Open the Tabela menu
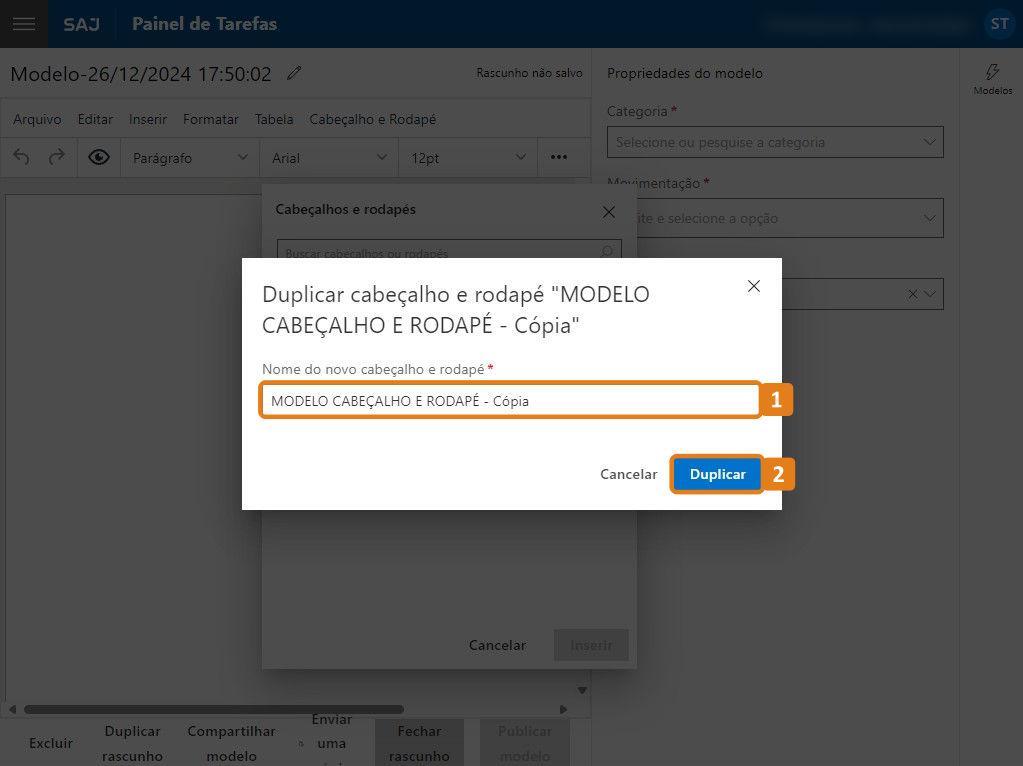This screenshot has height=766, width=1023. click(x=274, y=118)
